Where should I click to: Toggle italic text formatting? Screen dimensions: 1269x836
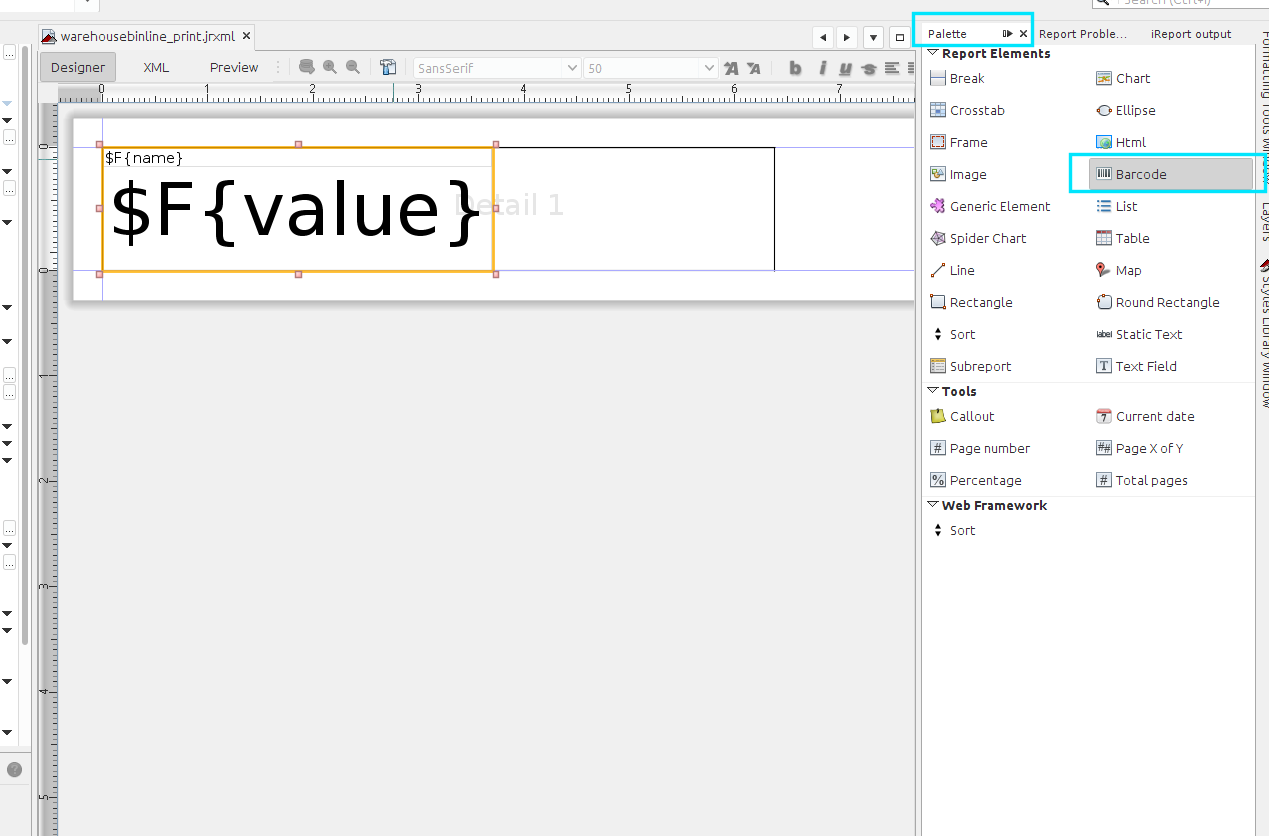click(822, 68)
